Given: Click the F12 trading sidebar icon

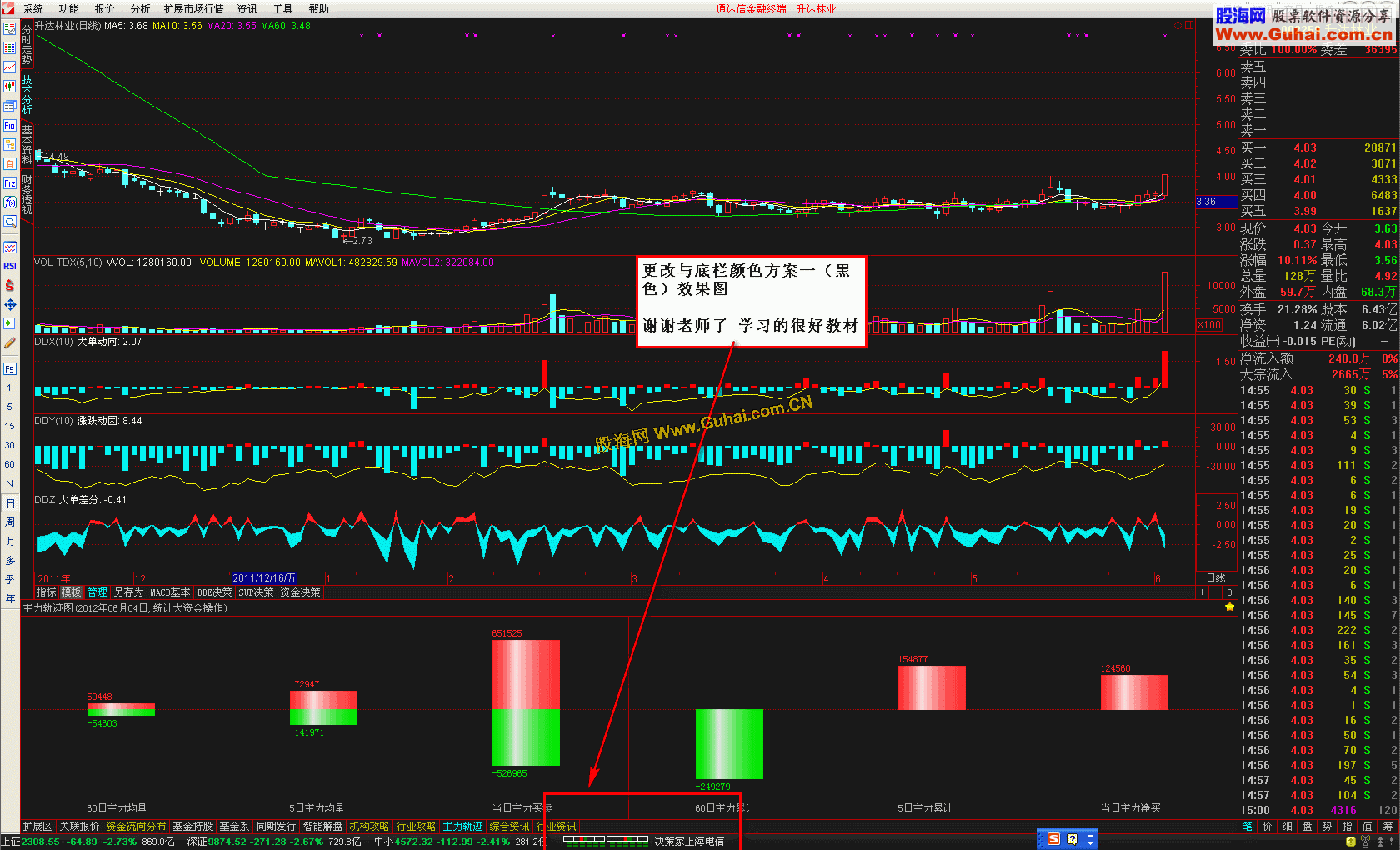Looking at the screenshot, I should 10,183.
